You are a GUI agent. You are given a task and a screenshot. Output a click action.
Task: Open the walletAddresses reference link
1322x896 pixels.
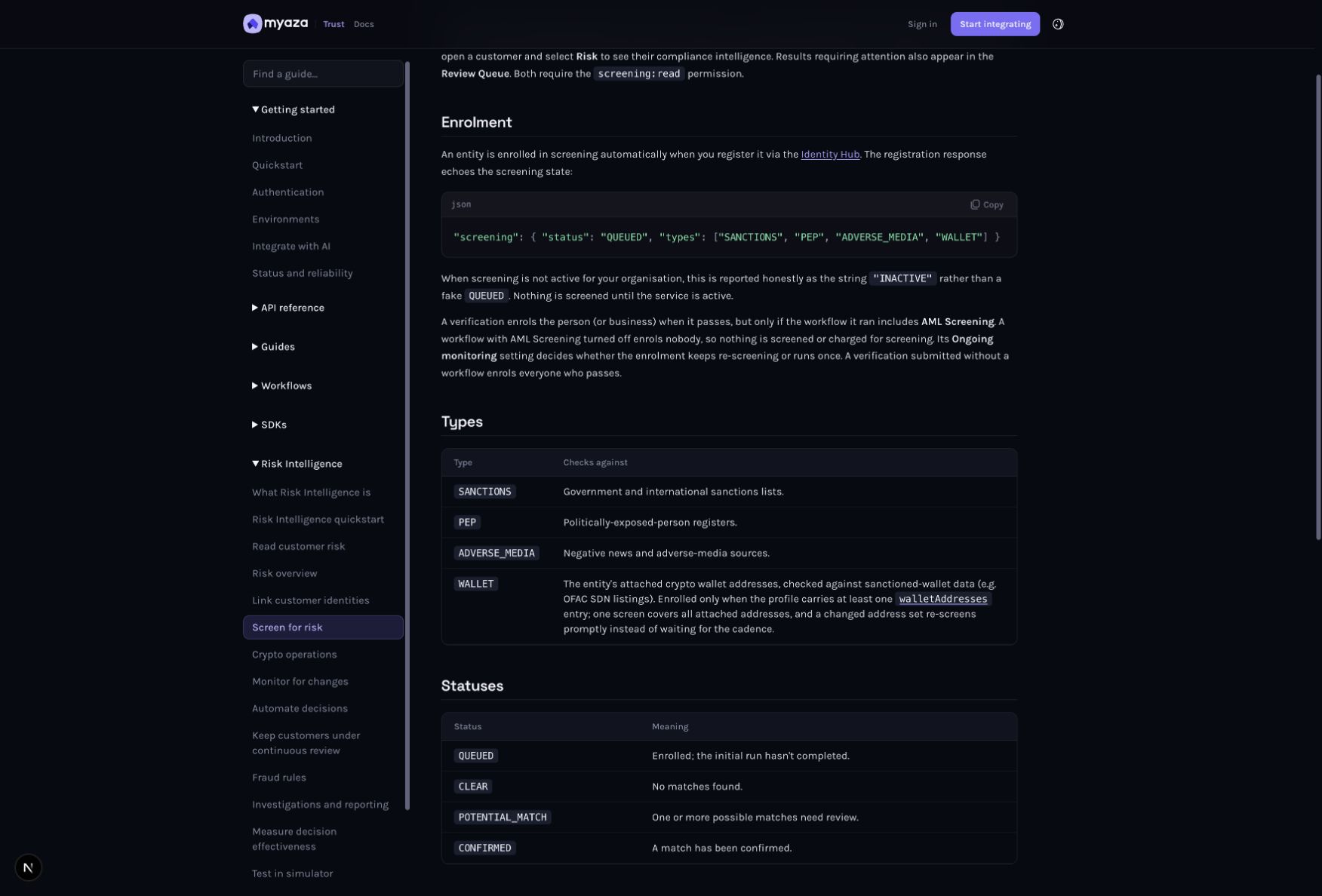coord(942,599)
